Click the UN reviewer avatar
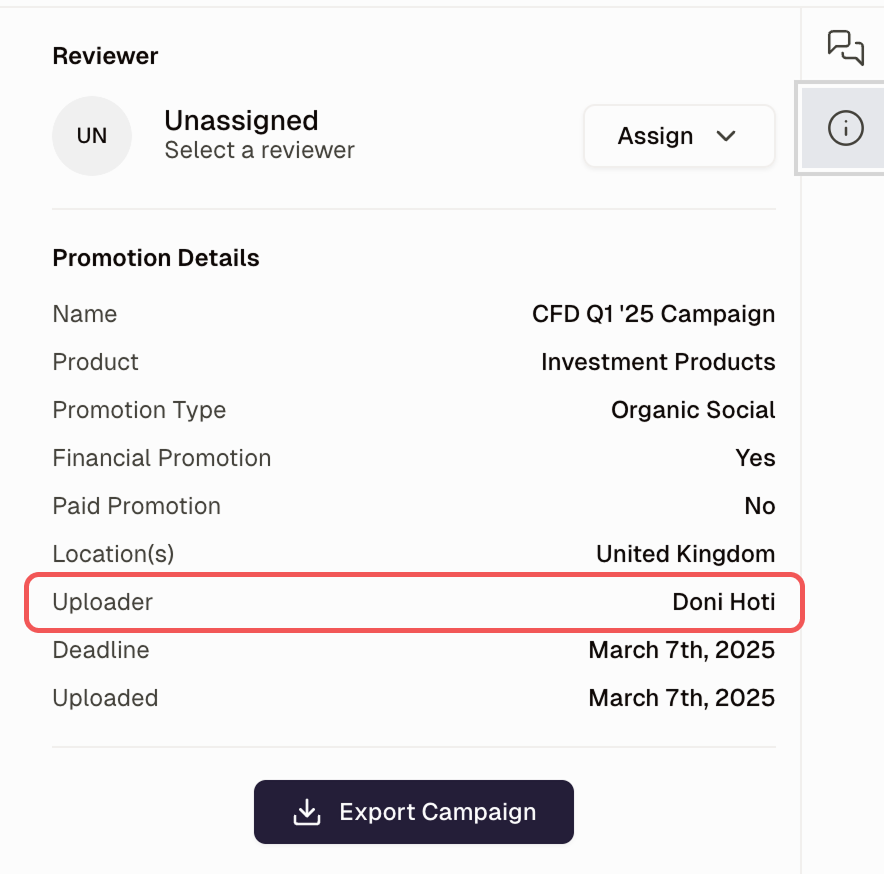 [92, 136]
